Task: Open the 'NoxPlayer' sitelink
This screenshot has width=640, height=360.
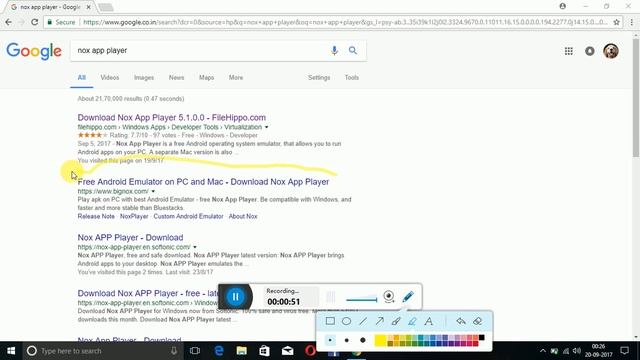Action: click(x=134, y=216)
